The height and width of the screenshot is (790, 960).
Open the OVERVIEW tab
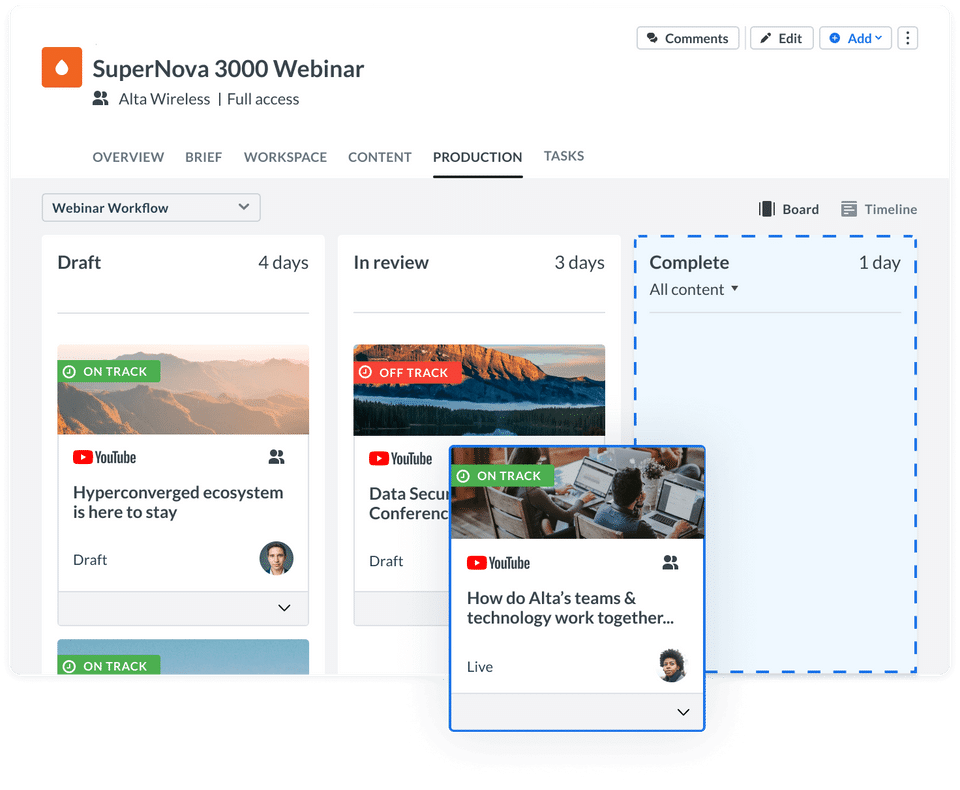coord(129,157)
